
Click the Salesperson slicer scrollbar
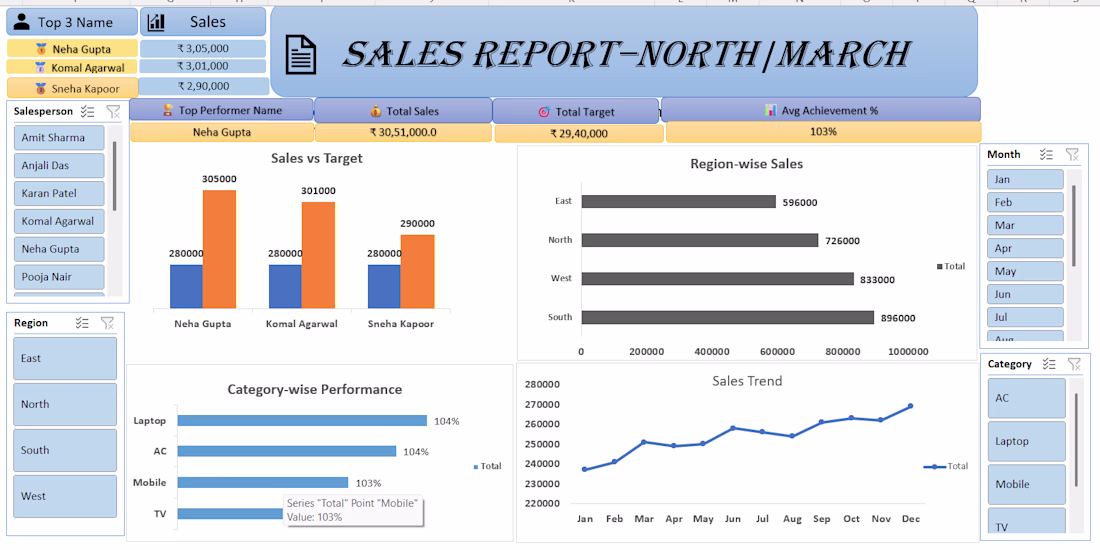[114, 175]
